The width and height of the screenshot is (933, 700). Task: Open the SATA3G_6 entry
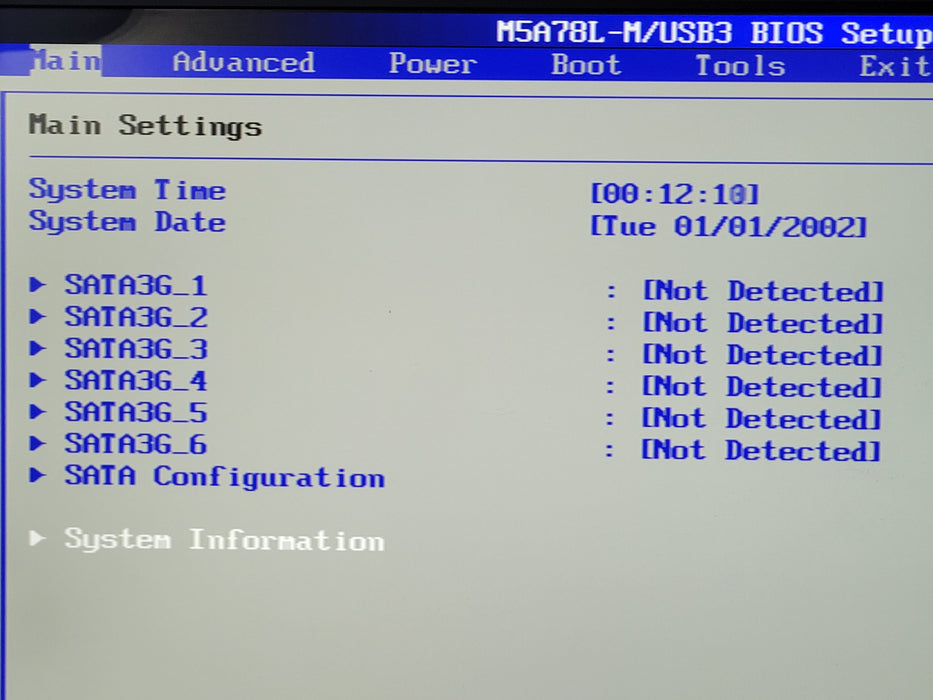(x=136, y=444)
